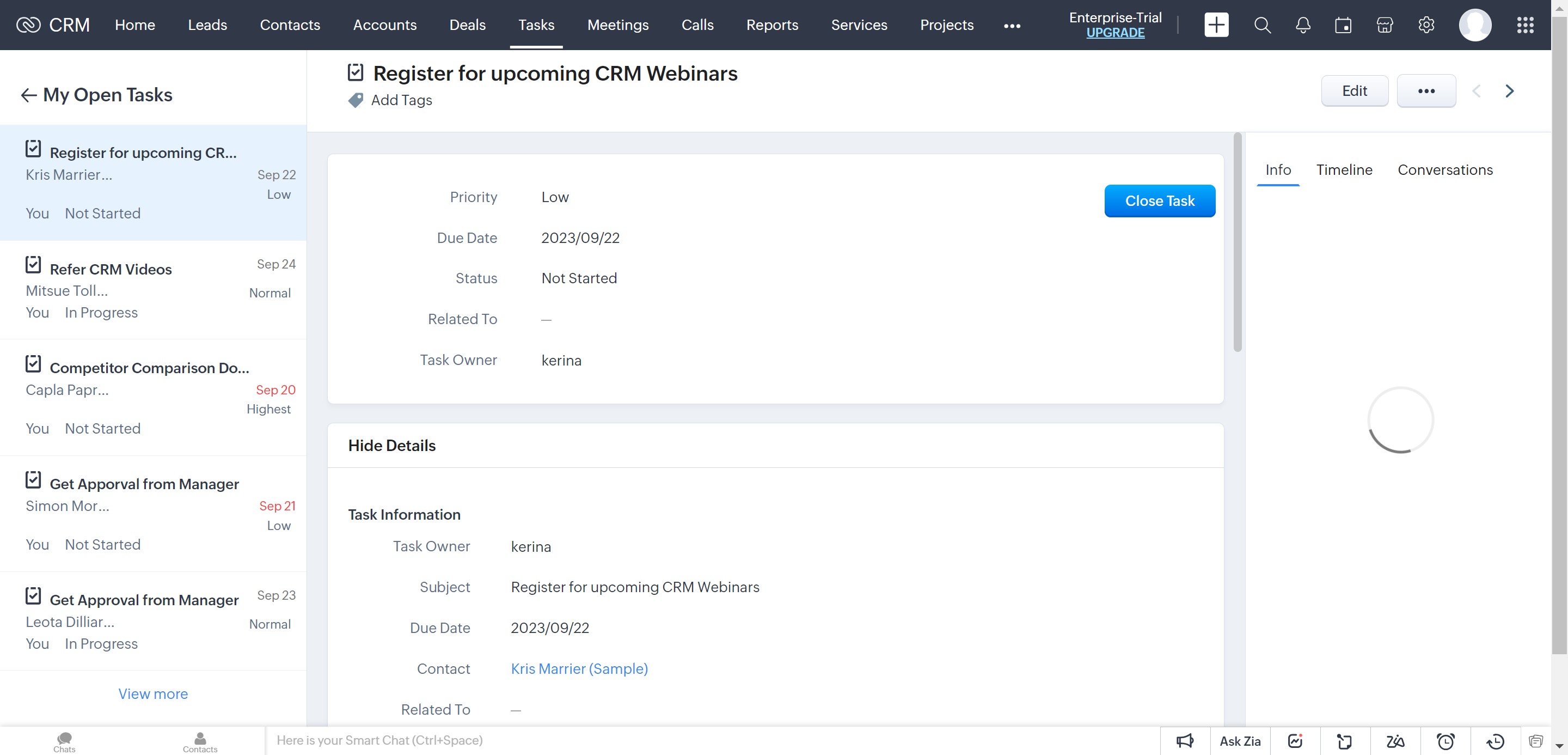Image resolution: width=1568 pixels, height=755 pixels.
Task: Open more actions ellipsis beside Edit
Action: pyautogui.click(x=1425, y=91)
